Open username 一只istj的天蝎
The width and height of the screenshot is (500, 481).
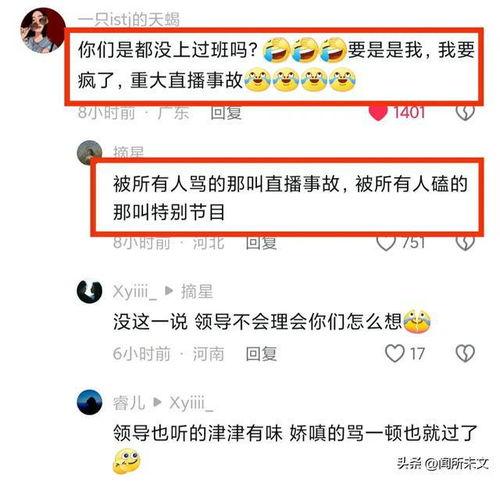pyautogui.click(x=129, y=20)
